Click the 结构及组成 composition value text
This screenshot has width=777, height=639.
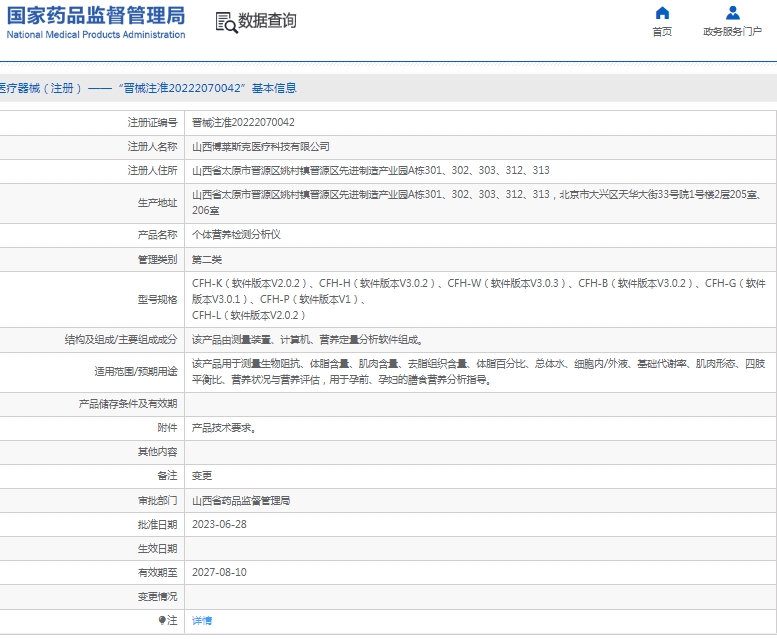307,340
